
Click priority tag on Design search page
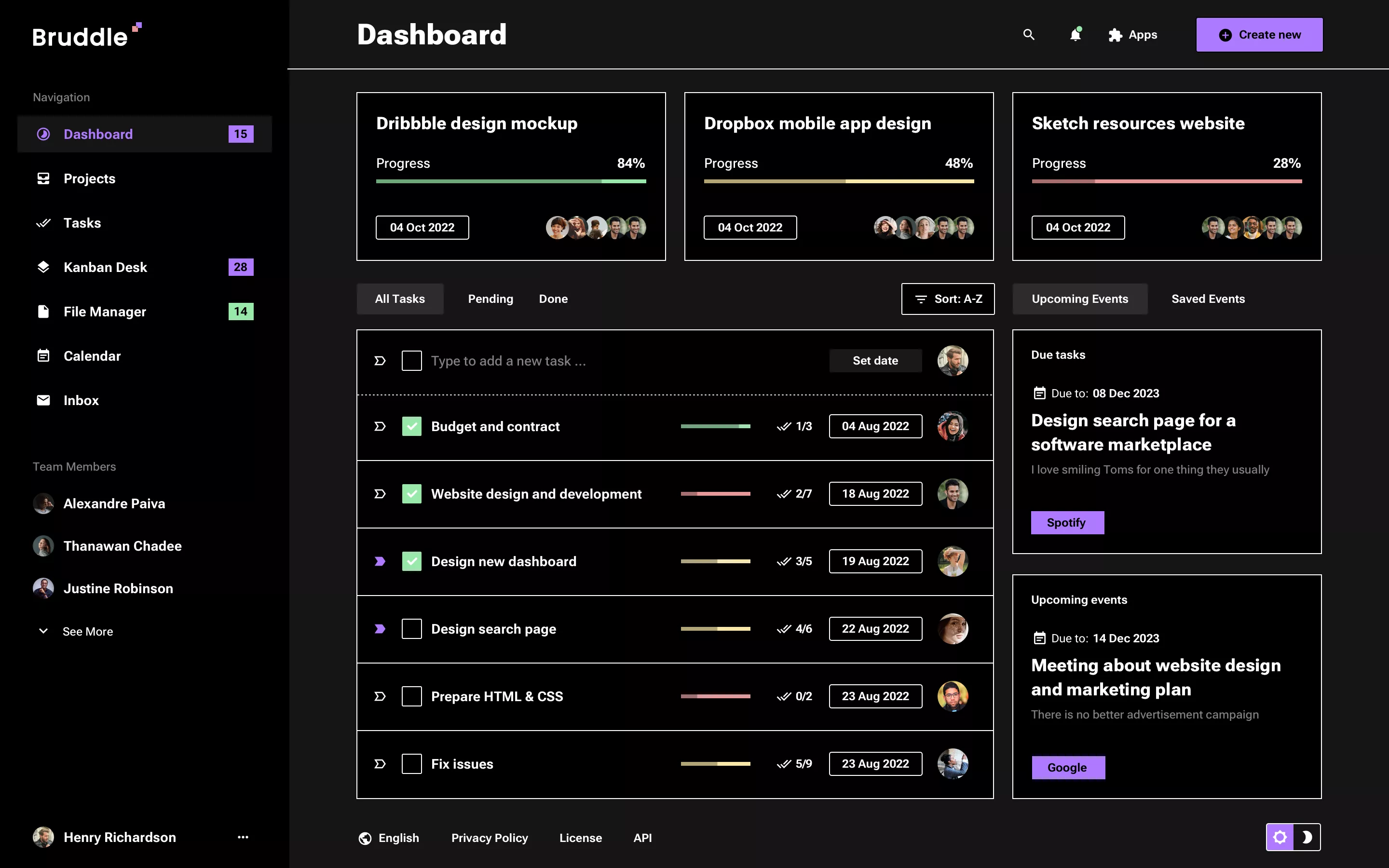[x=380, y=629]
